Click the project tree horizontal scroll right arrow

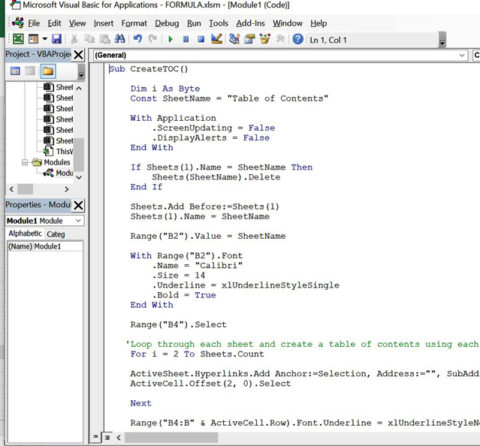coord(67,189)
